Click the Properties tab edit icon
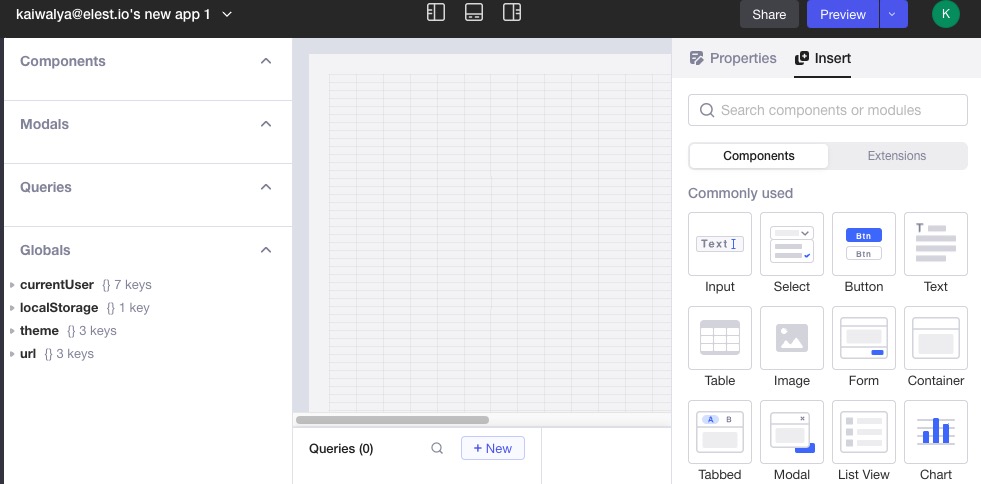981x484 pixels. (696, 58)
